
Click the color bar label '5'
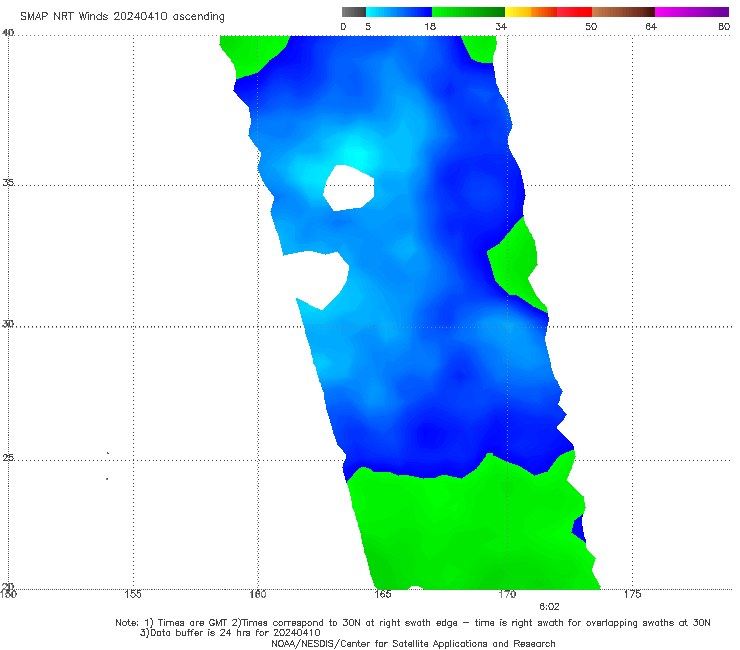(368, 26)
